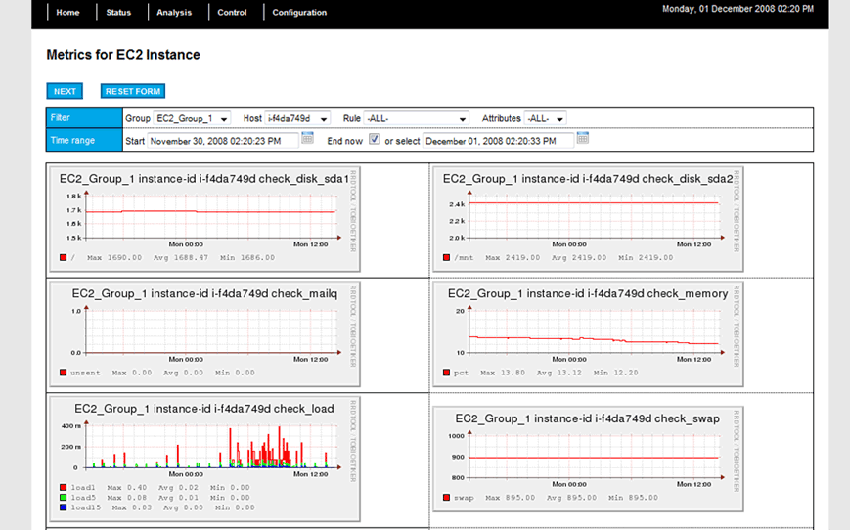Click the Filter row label
The image size is (850, 530).
click(84, 118)
